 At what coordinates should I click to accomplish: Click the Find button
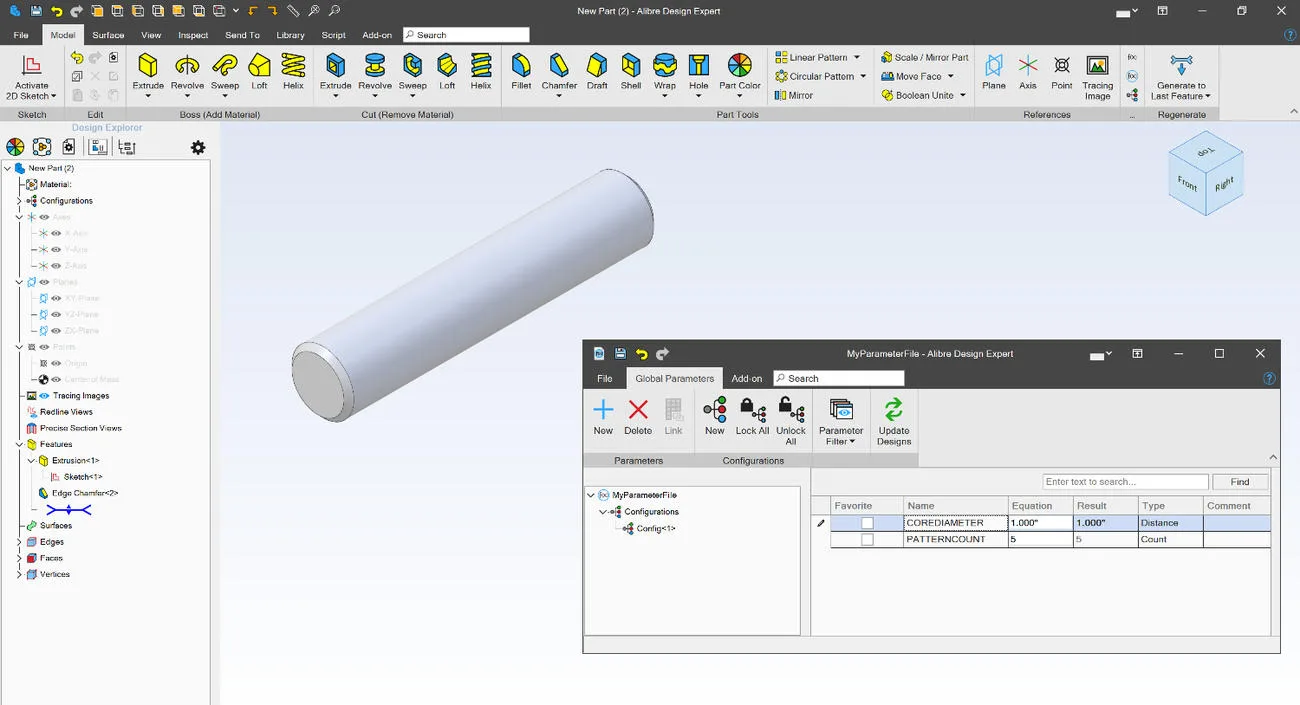point(1240,482)
